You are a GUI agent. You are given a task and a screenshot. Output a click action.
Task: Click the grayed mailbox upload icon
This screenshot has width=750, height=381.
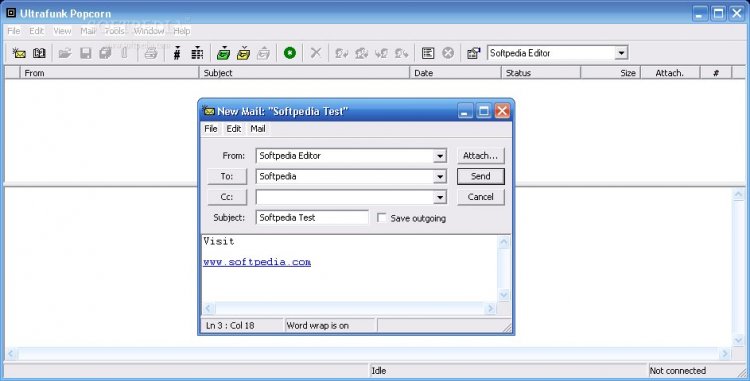[x=264, y=53]
